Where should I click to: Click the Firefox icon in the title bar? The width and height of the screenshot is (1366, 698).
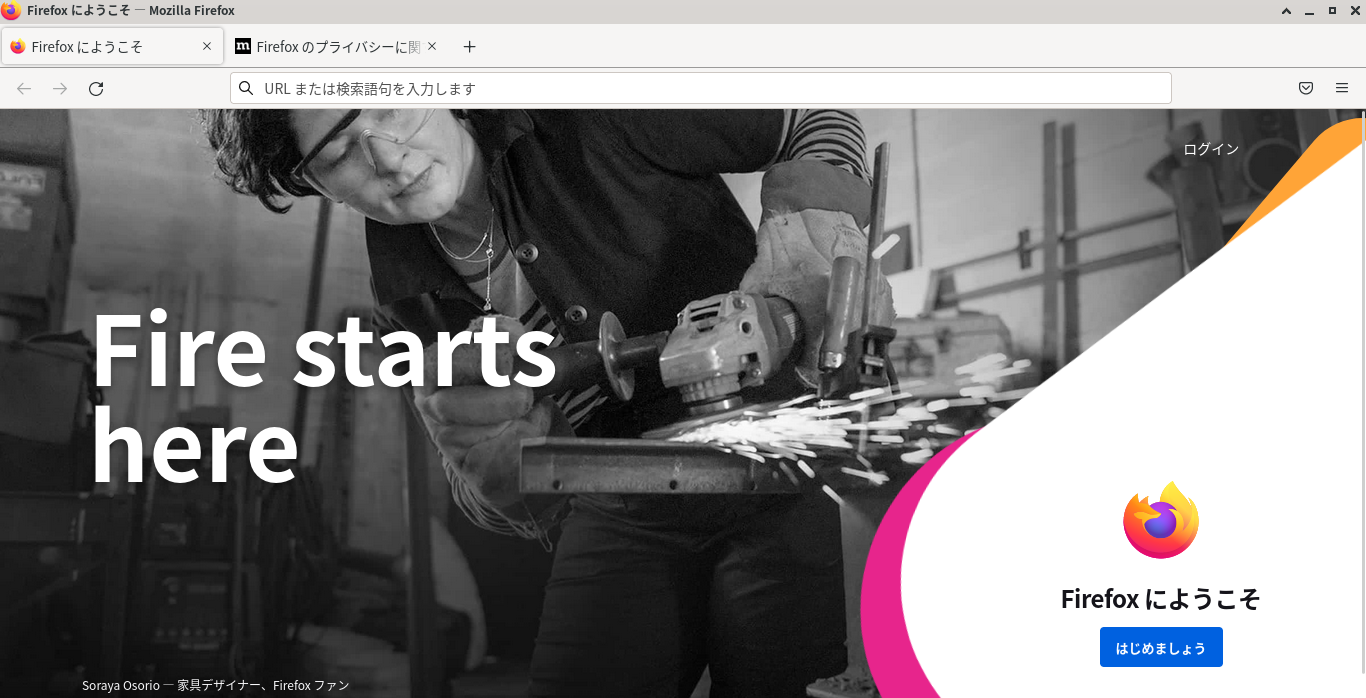click(11, 11)
